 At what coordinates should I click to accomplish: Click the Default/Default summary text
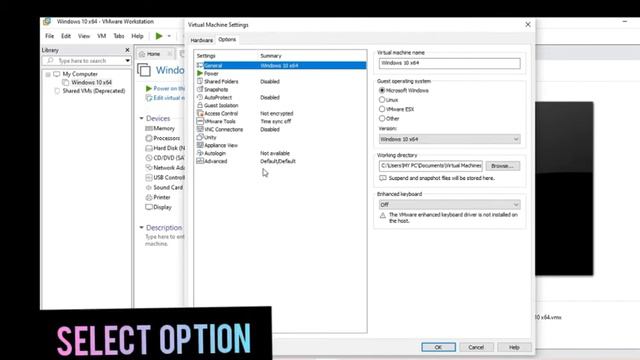(x=278, y=161)
